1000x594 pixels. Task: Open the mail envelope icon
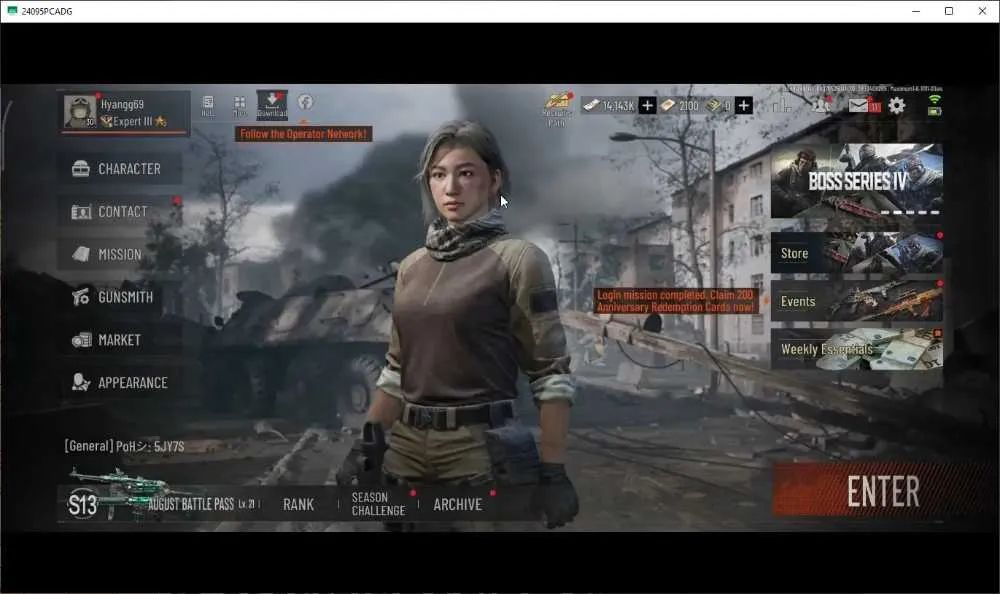coord(858,105)
